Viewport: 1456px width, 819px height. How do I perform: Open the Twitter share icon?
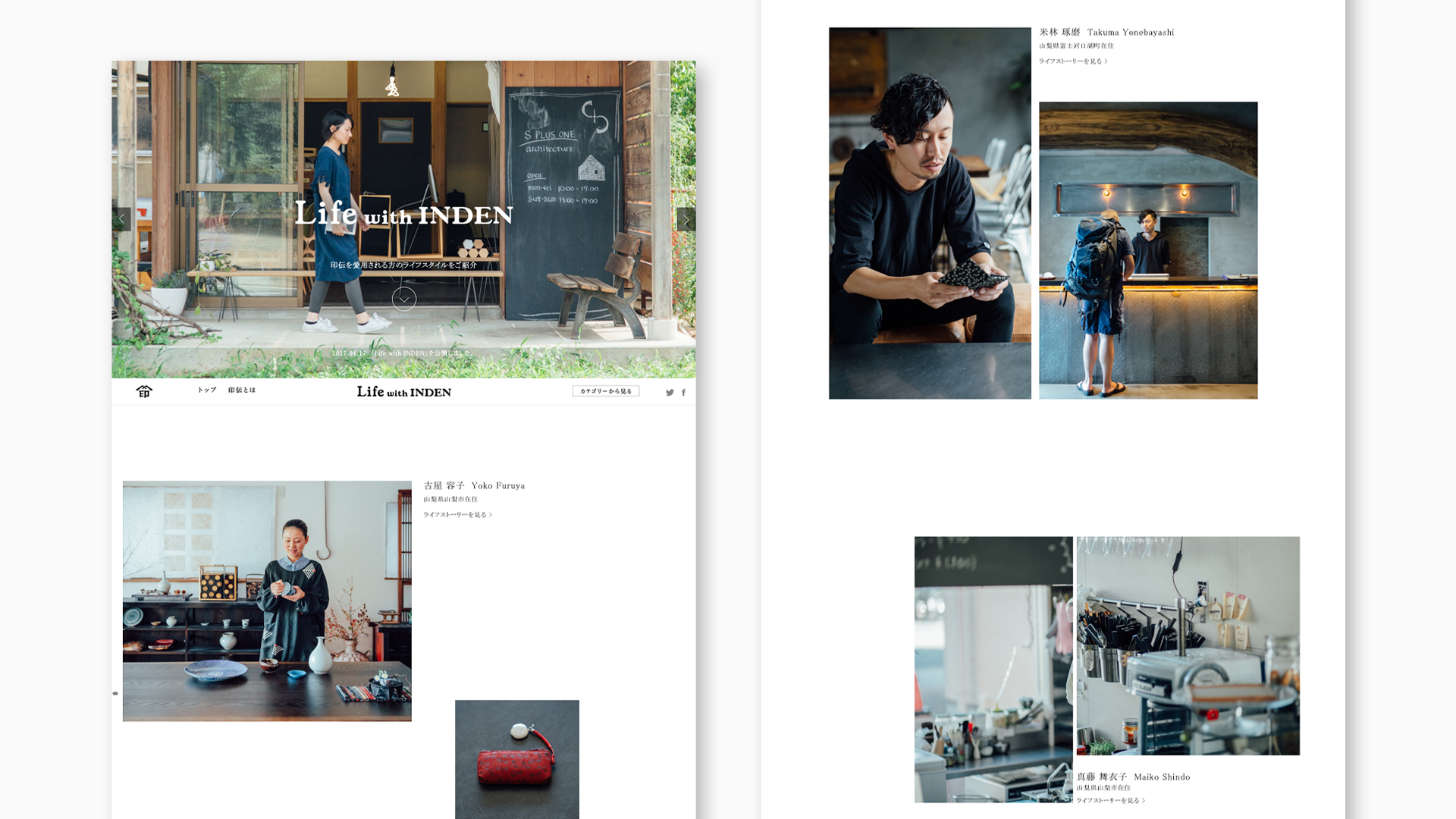point(670,392)
